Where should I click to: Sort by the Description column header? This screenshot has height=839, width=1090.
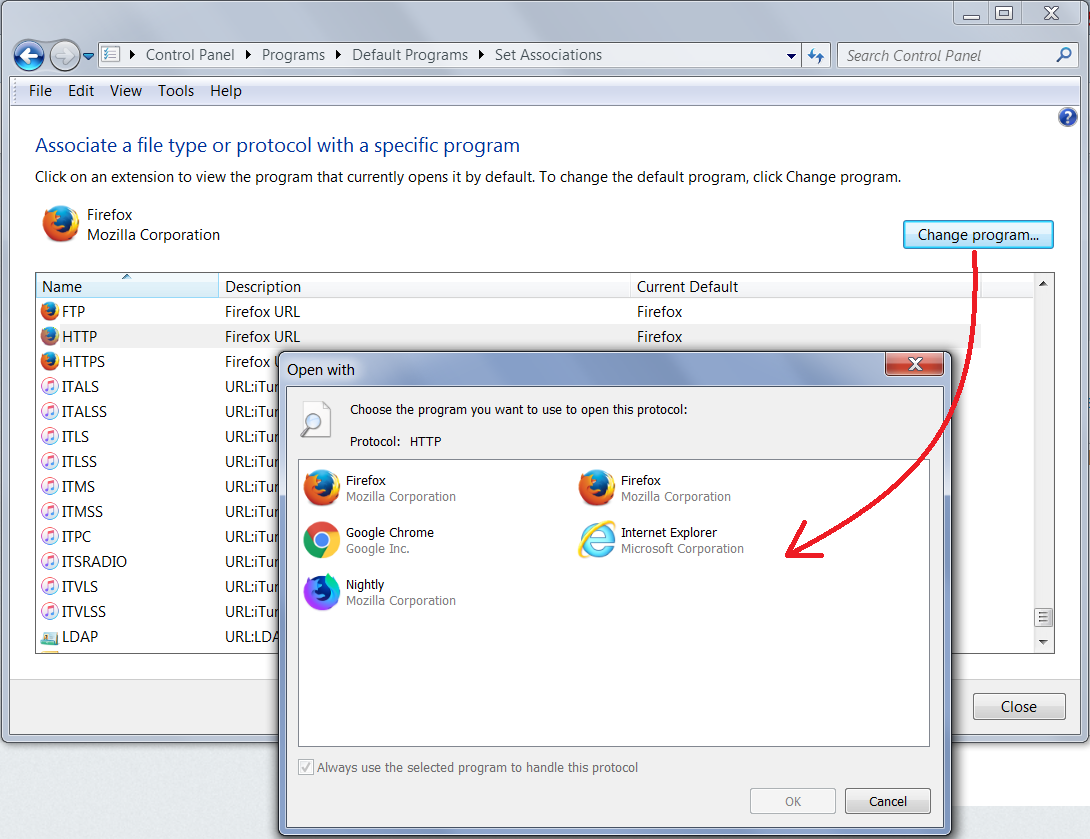point(425,286)
